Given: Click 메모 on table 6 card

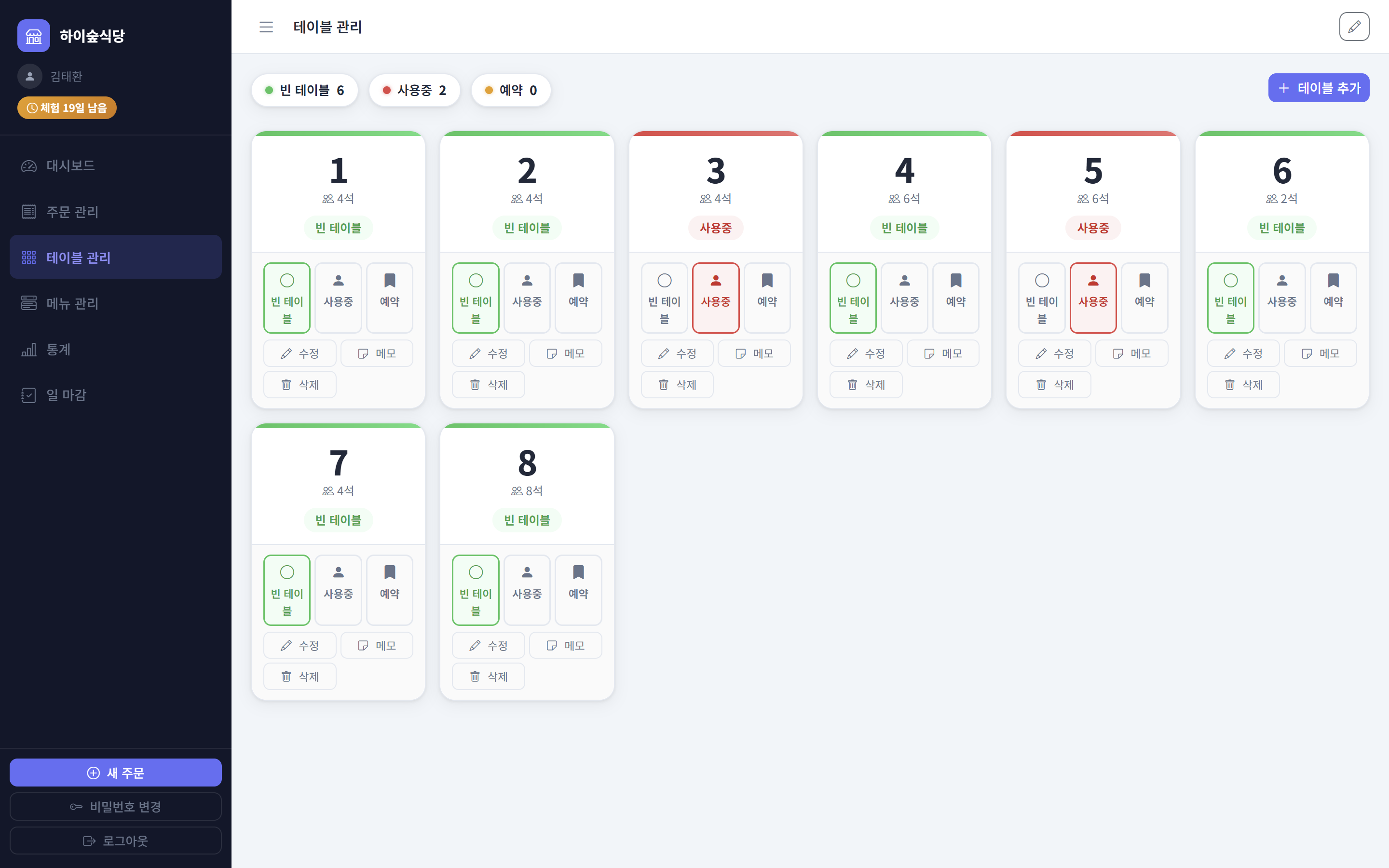Looking at the screenshot, I should point(1321,353).
